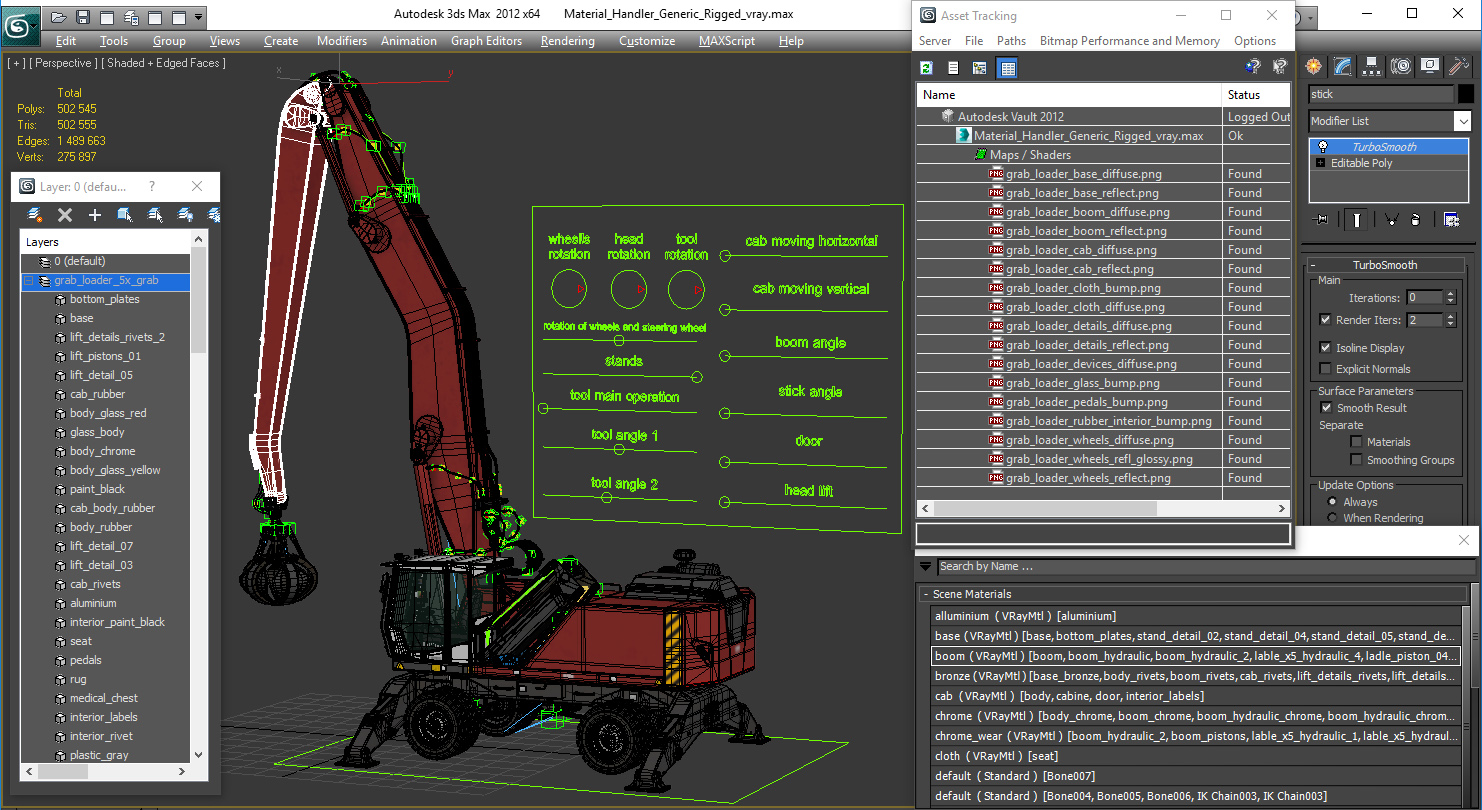This screenshot has height=810, width=1482.
Task: Select the cab_rubber layer item
Action: [x=97, y=394]
